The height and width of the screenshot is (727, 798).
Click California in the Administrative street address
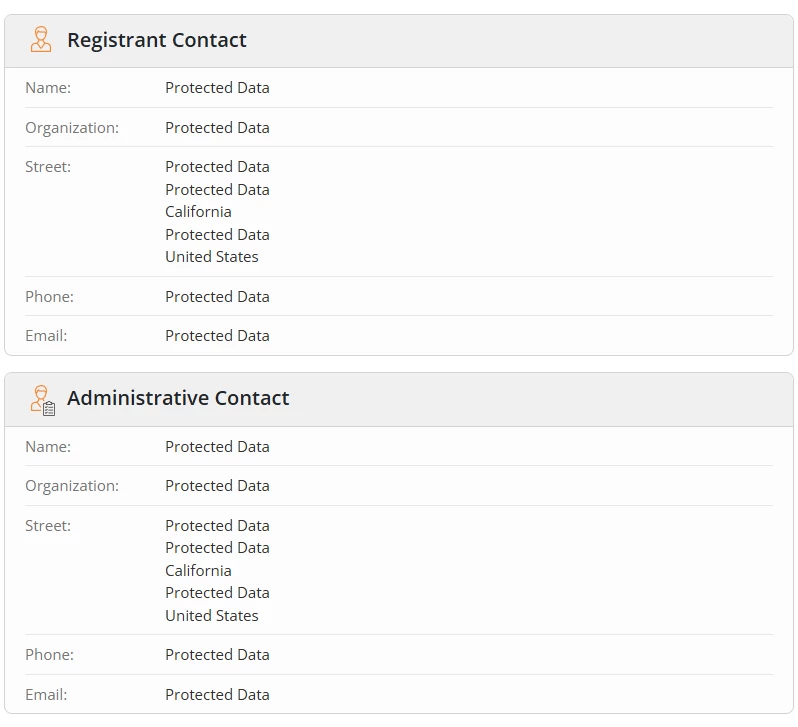click(x=198, y=571)
